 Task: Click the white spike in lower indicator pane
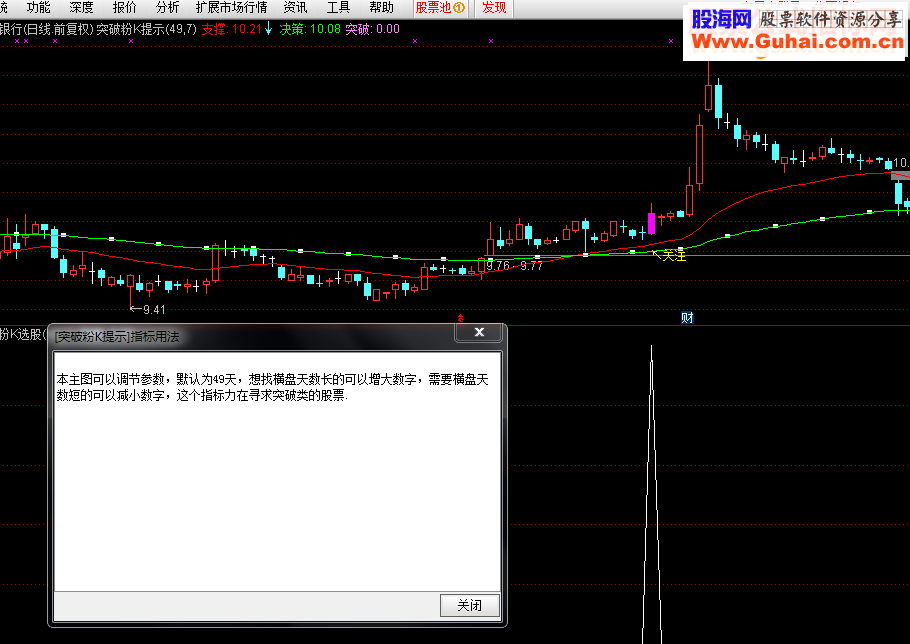[652, 493]
